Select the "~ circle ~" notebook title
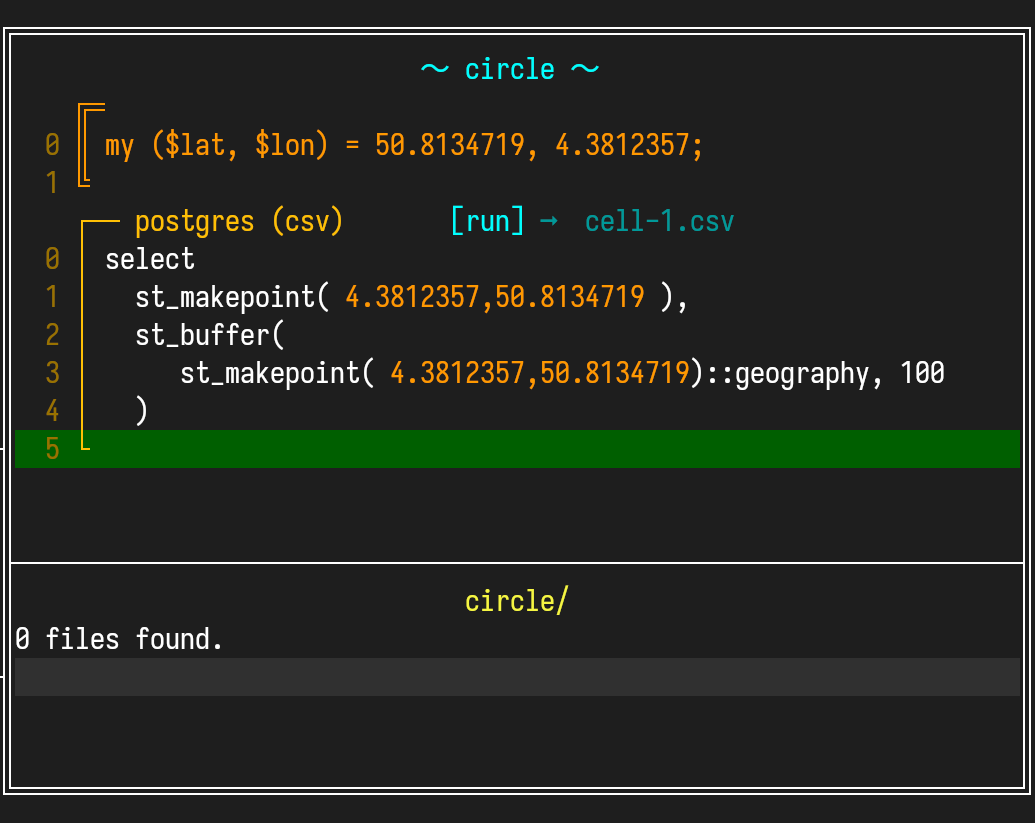This screenshot has height=823, width=1035. tap(509, 69)
